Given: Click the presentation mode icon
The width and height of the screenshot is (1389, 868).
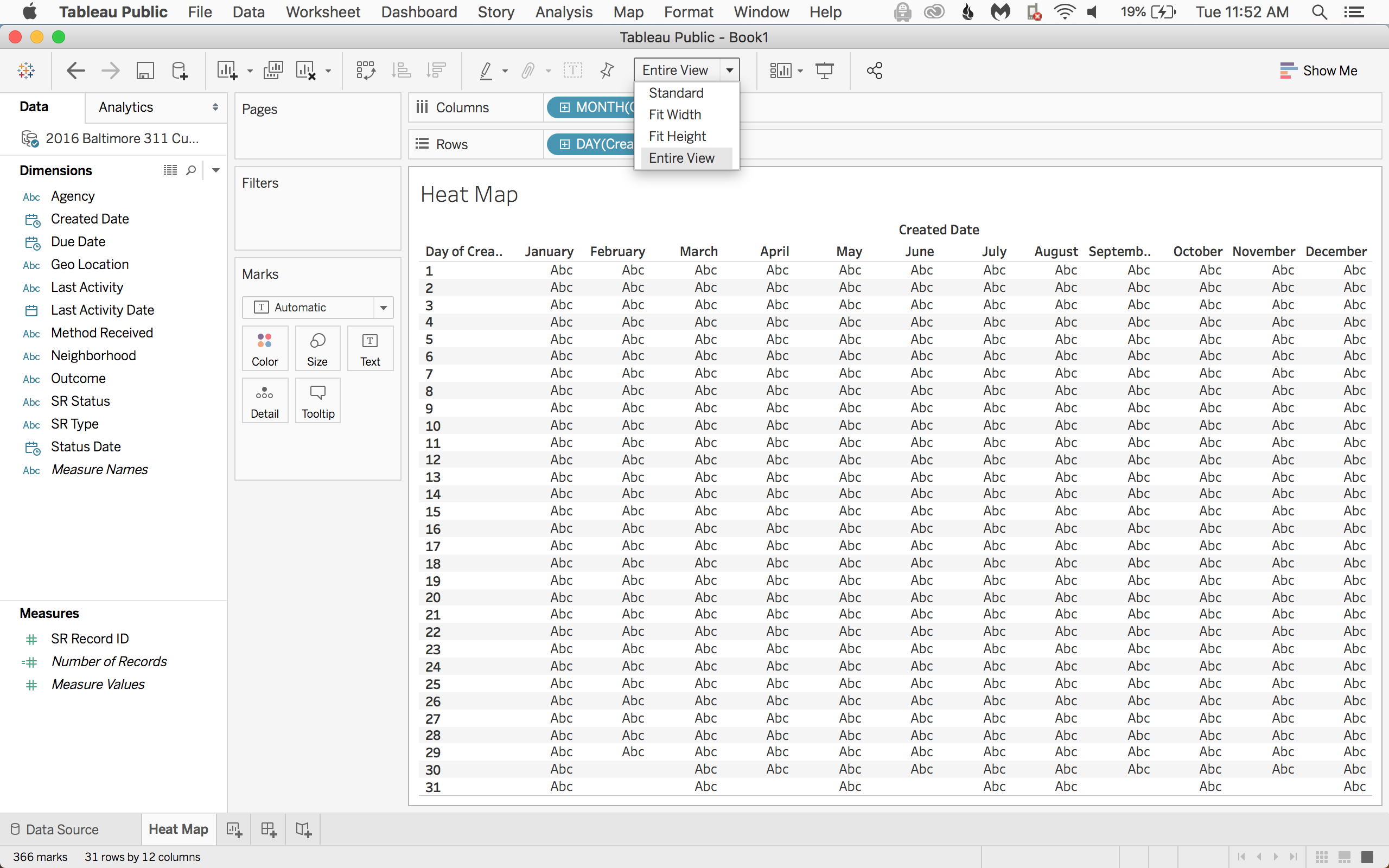Looking at the screenshot, I should click(825, 71).
